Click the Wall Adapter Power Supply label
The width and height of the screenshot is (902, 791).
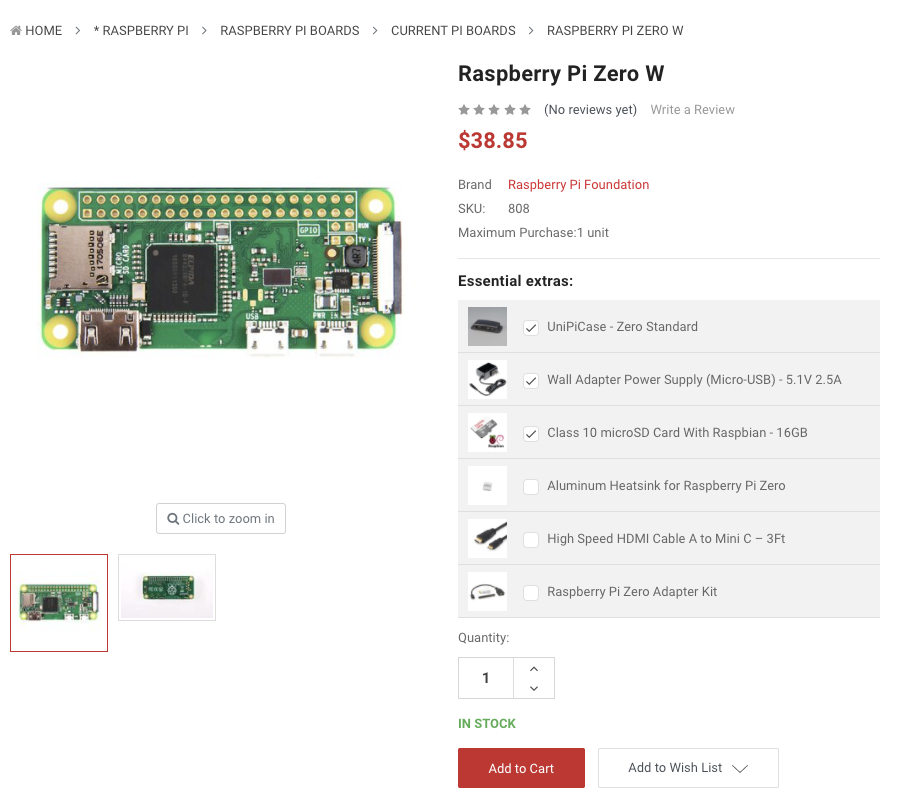click(694, 380)
